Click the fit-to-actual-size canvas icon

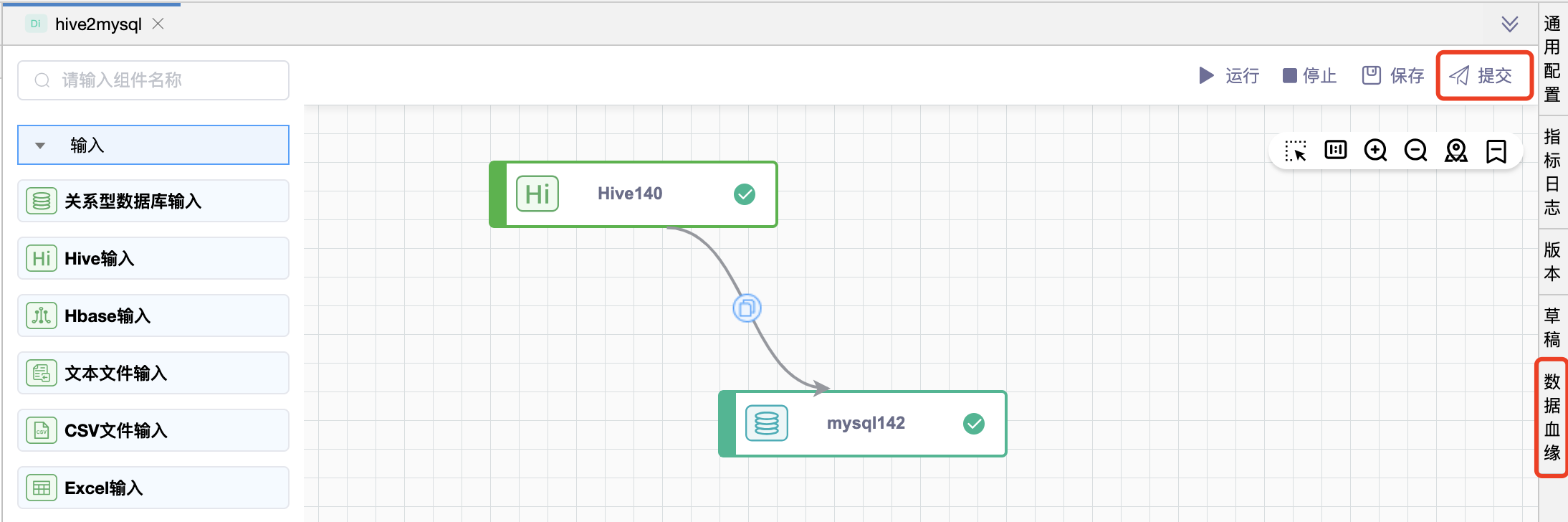click(1336, 150)
